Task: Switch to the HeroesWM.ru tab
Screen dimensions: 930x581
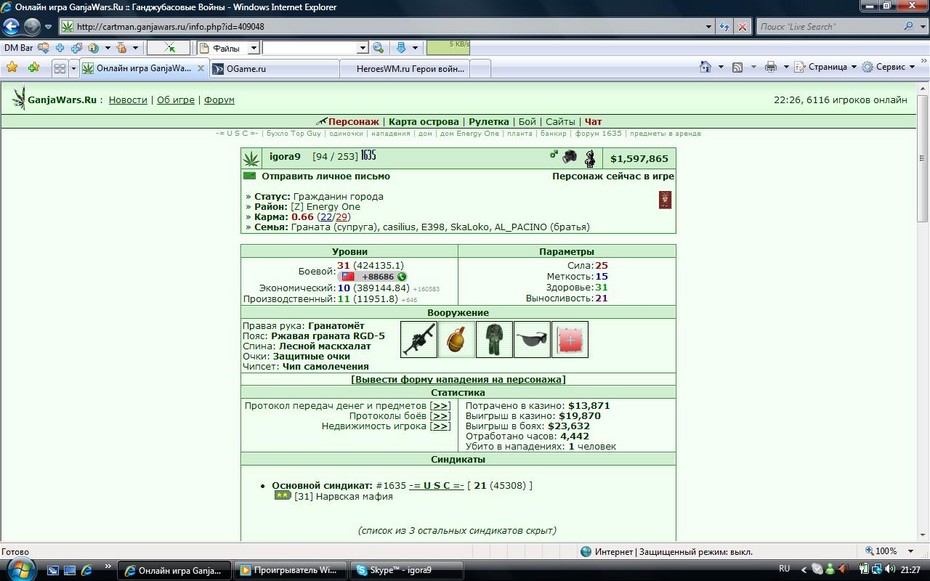Action: pos(405,69)
